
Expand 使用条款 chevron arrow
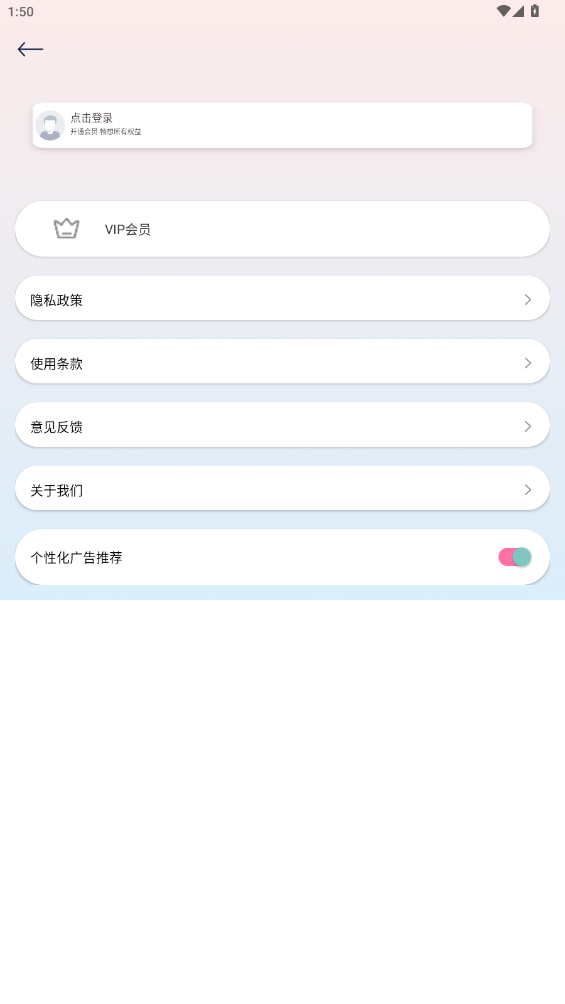coord(528,363)
